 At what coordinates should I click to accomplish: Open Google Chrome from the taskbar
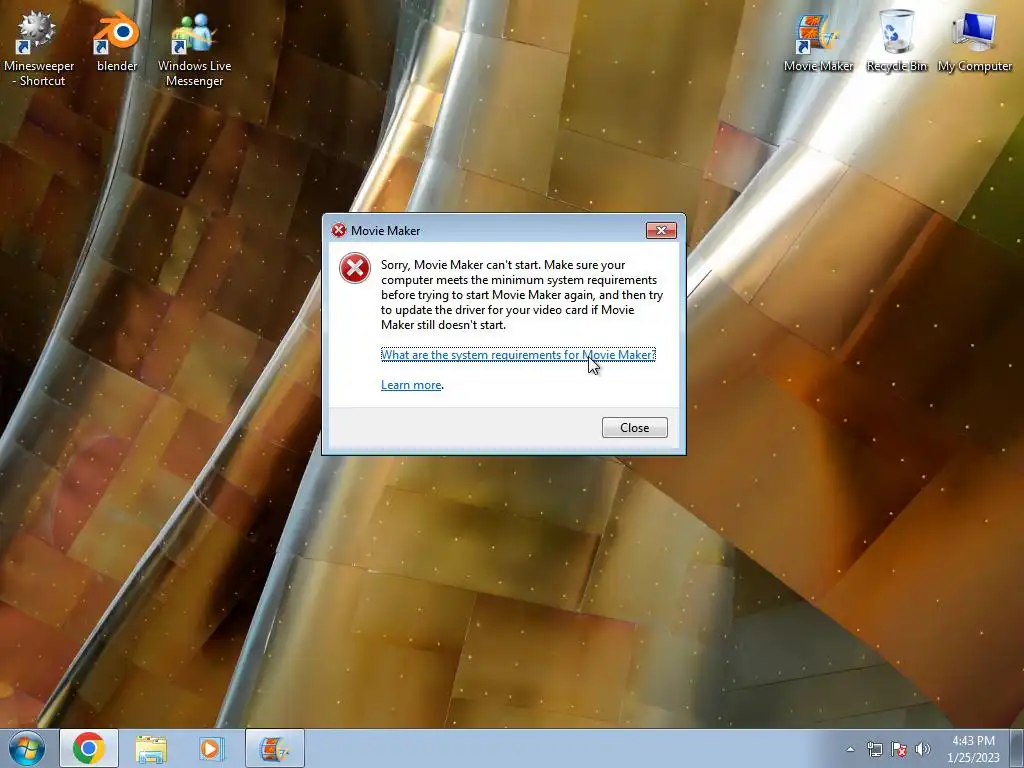89,748
